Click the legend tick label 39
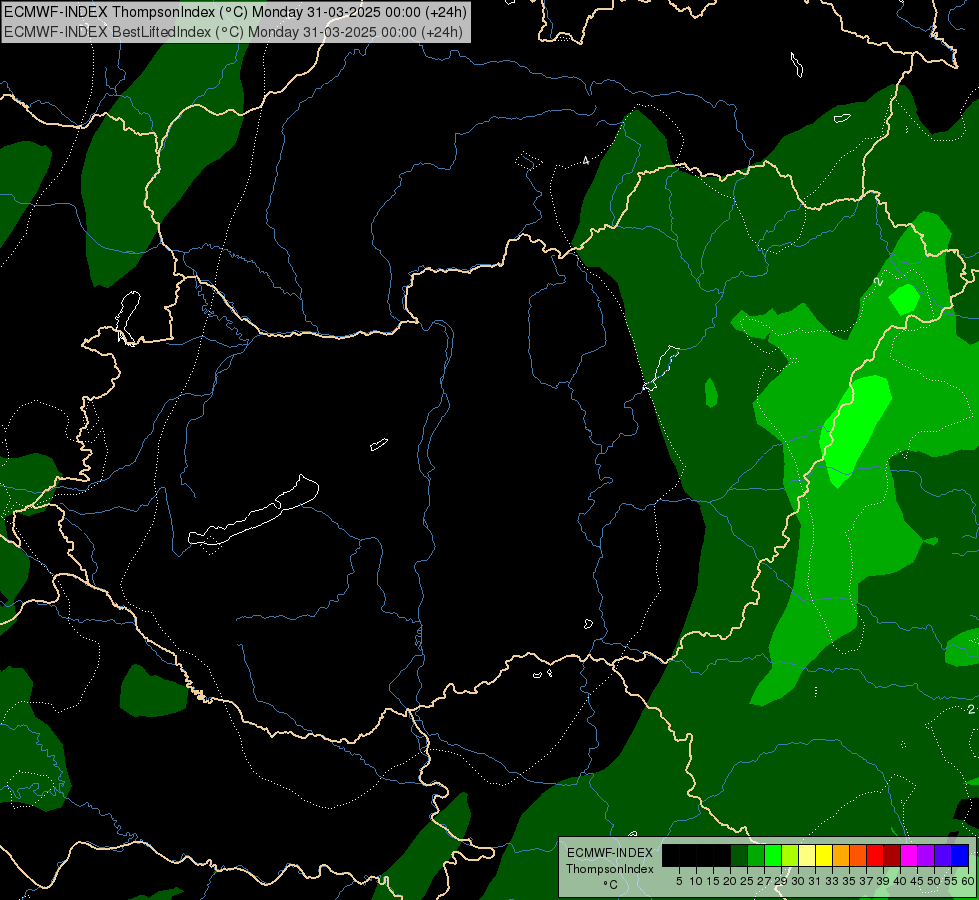This screenshot has width=979, height=900. [883, 881]
